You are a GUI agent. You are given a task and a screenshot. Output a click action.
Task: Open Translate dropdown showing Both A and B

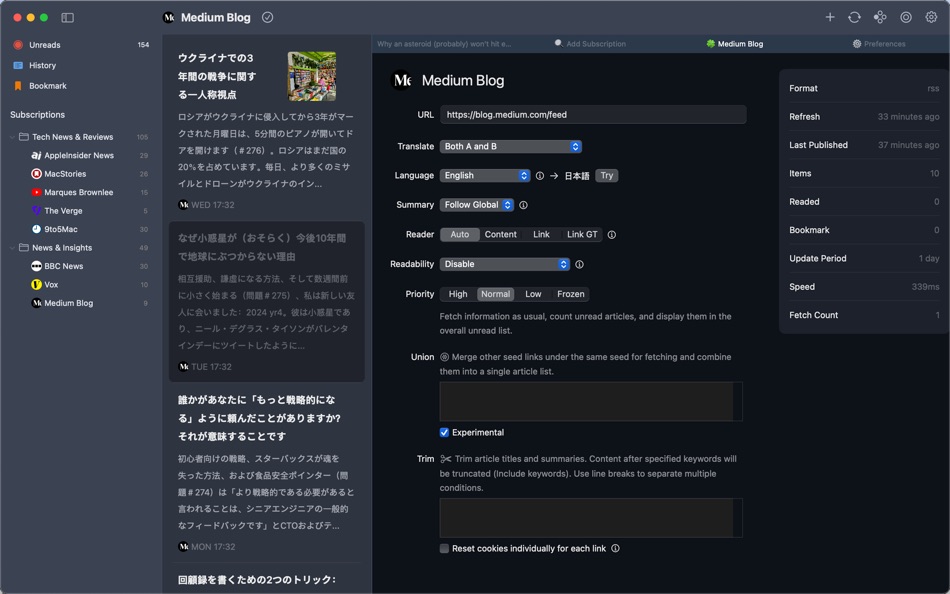tap(511, 146)
